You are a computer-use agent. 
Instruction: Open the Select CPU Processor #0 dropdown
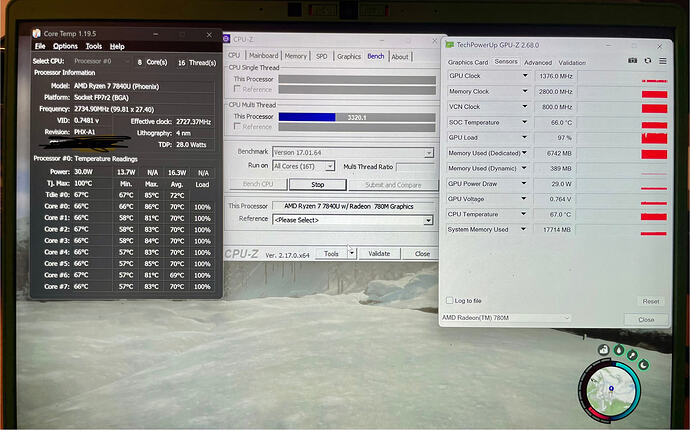pyautogui.click(x=102, y=61)
